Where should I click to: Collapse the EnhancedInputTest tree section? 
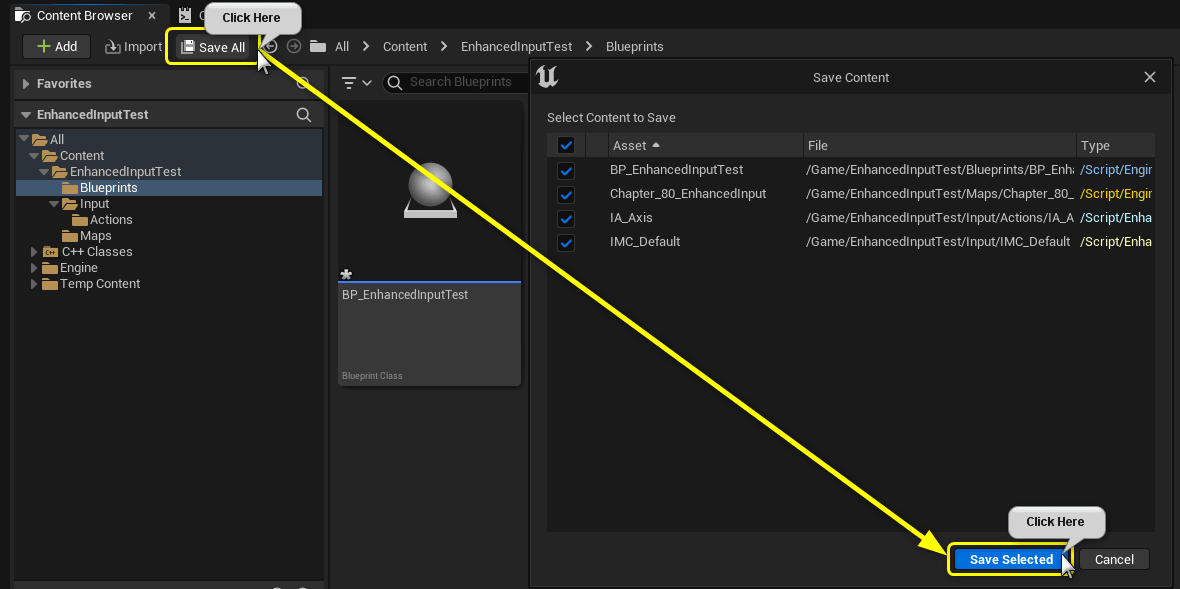(x=24, y=113)
